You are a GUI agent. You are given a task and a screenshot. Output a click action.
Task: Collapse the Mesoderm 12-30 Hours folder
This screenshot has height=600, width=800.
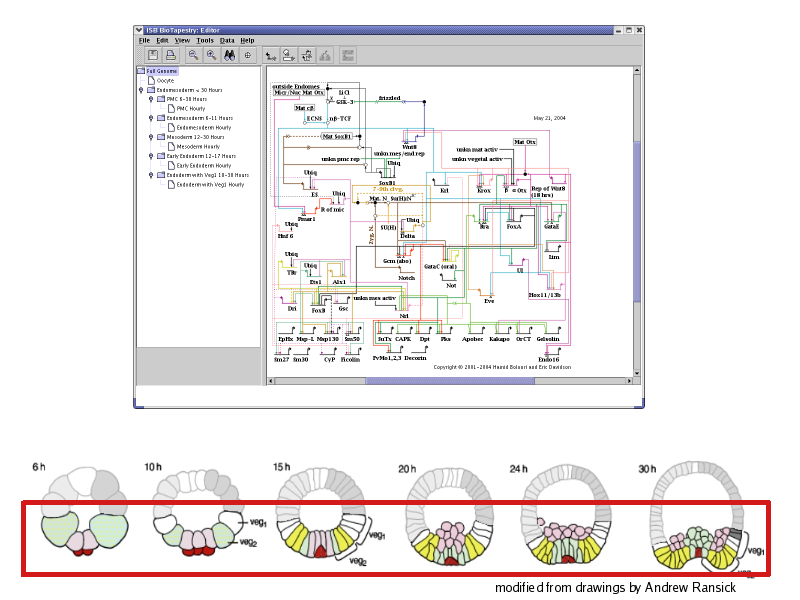150,137
